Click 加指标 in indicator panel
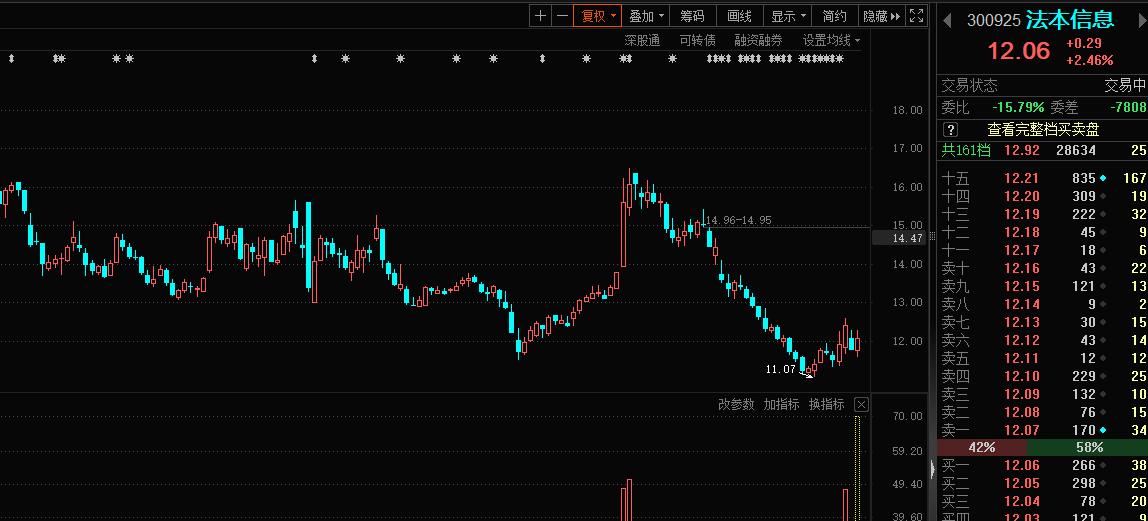The width and height of the screenshot is (1148, 521). click(x=781, y=404)
